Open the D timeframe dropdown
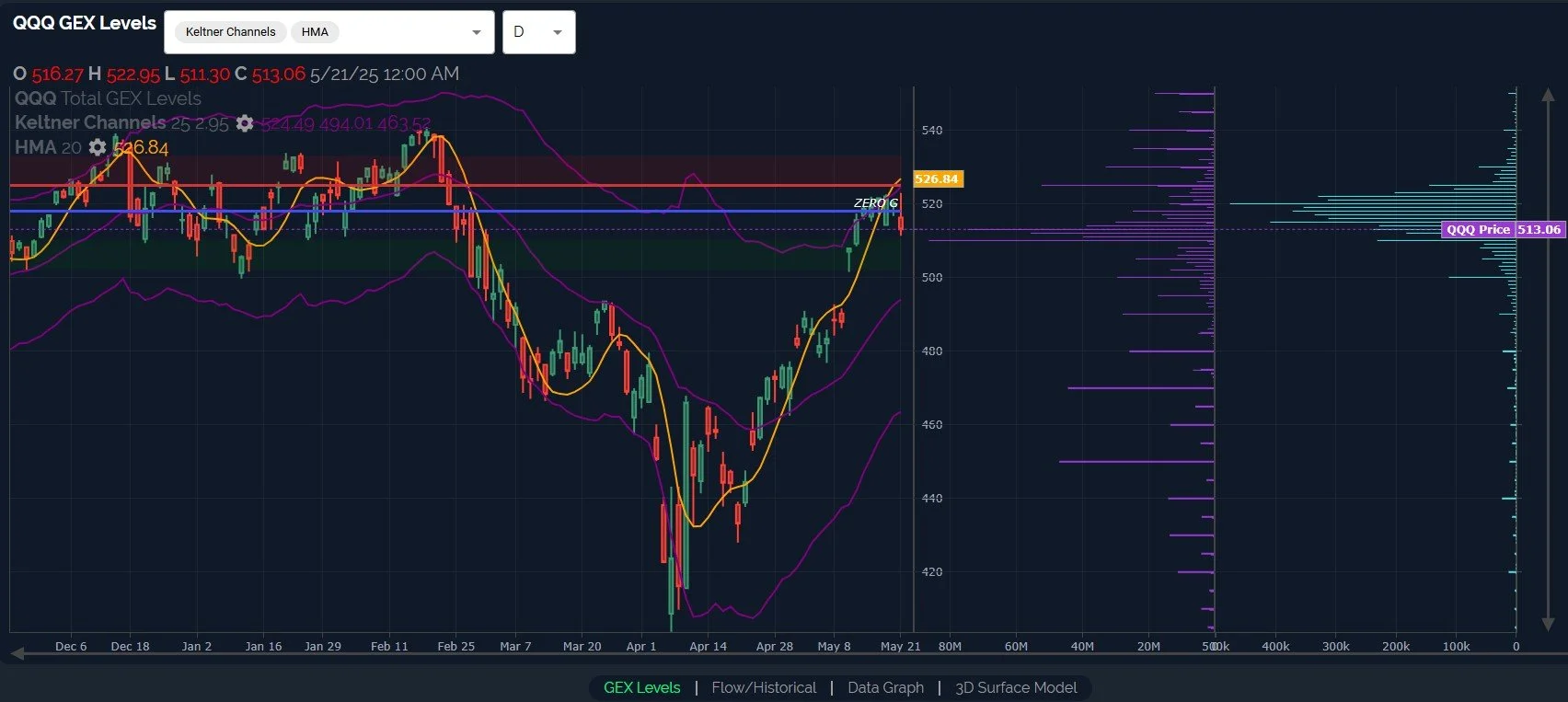1568x702 pixels. click(x=539, y=32)
